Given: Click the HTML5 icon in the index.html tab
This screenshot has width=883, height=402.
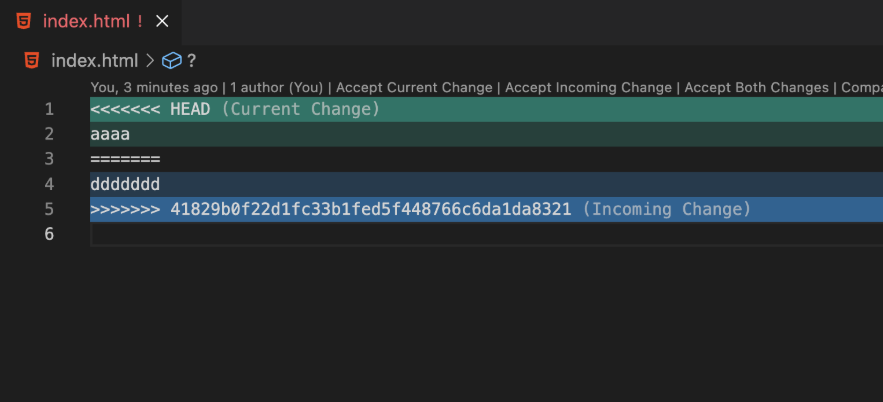Looking at the screenshot, I should 24,22.
